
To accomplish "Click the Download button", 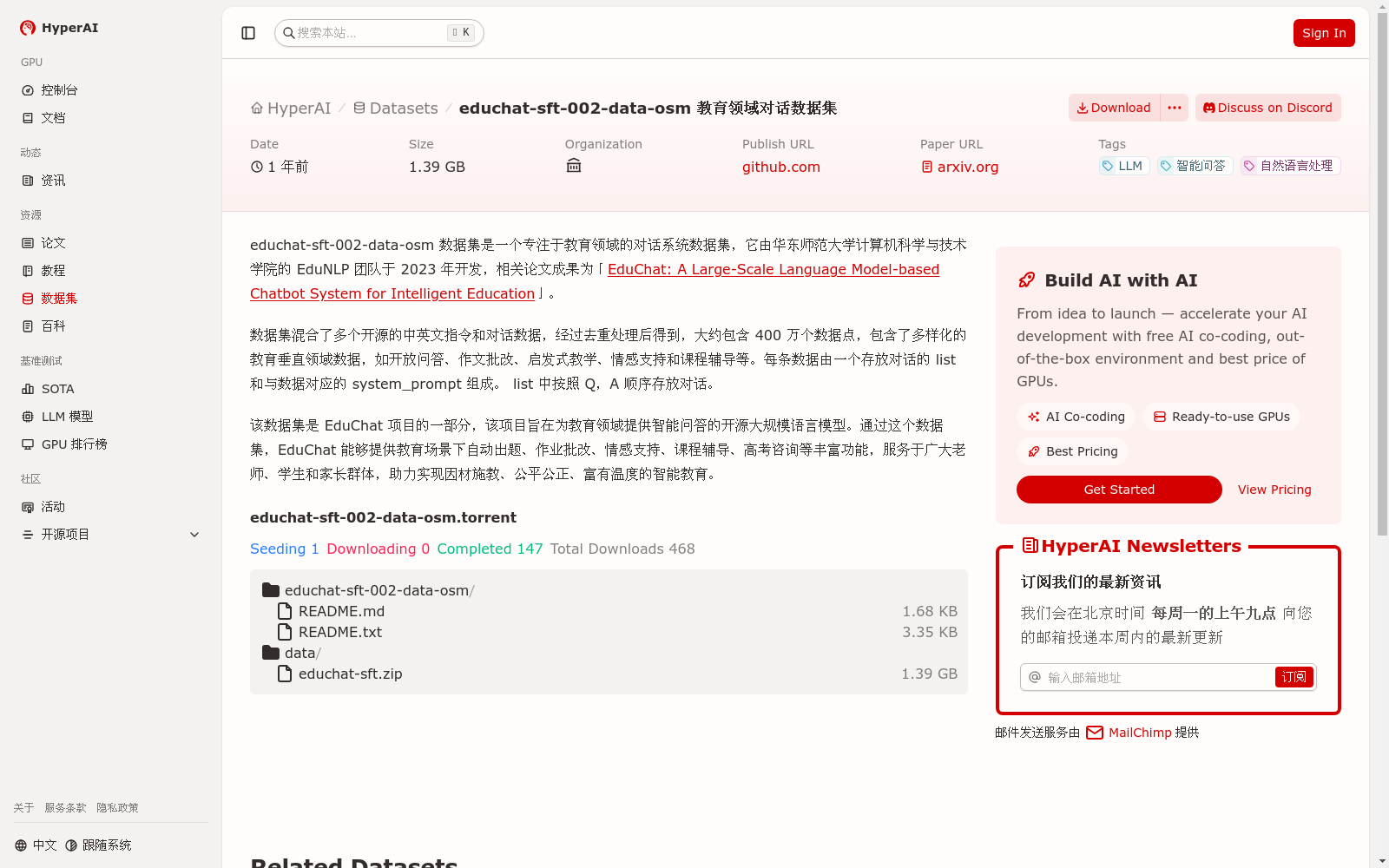I will coord(1114,108).
